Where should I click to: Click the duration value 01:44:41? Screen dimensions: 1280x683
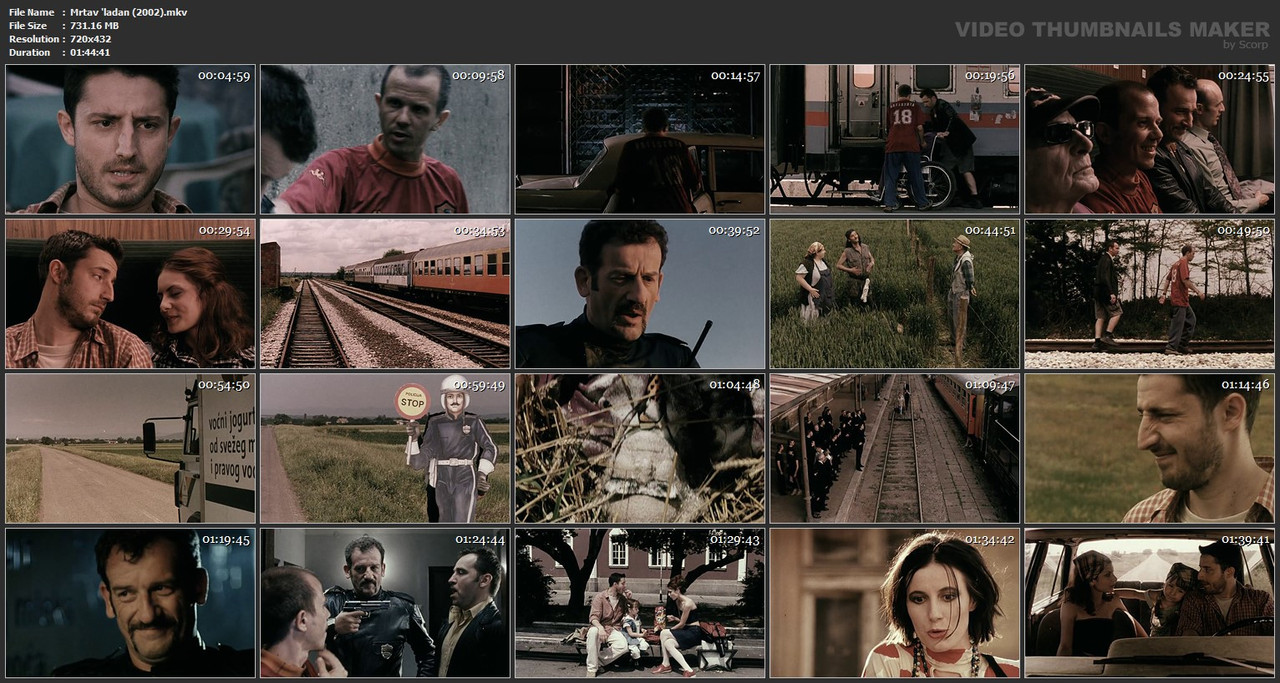(91, 52)
